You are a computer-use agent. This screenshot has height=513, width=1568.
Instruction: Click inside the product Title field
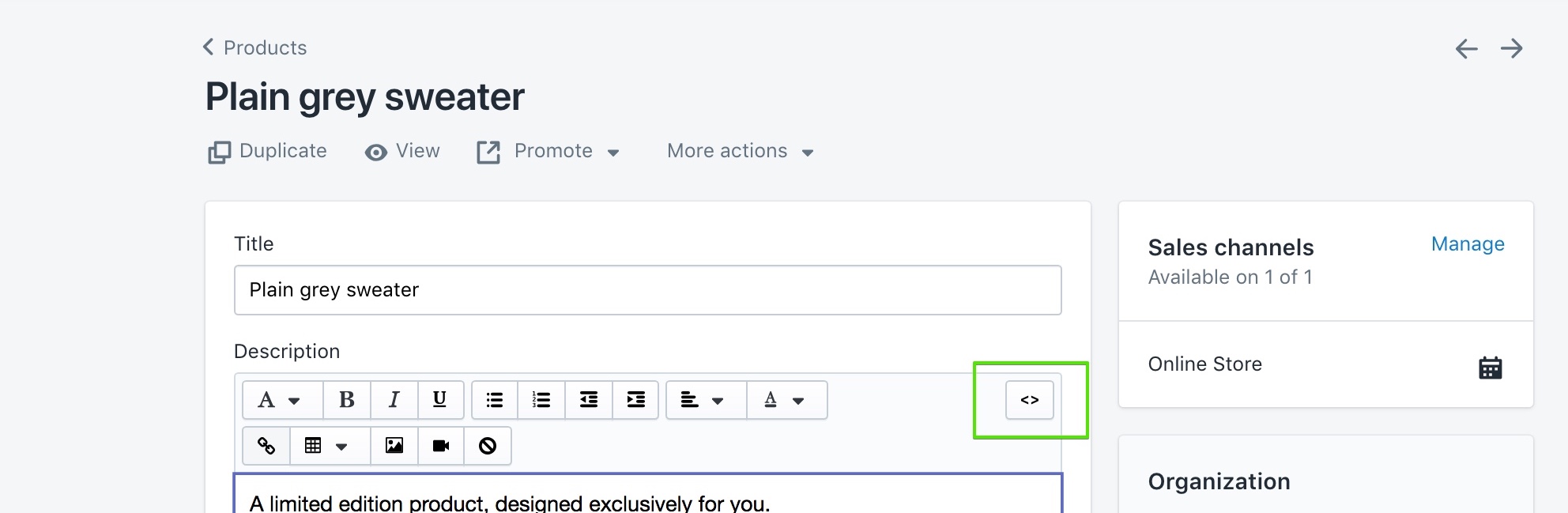[647, 290]
